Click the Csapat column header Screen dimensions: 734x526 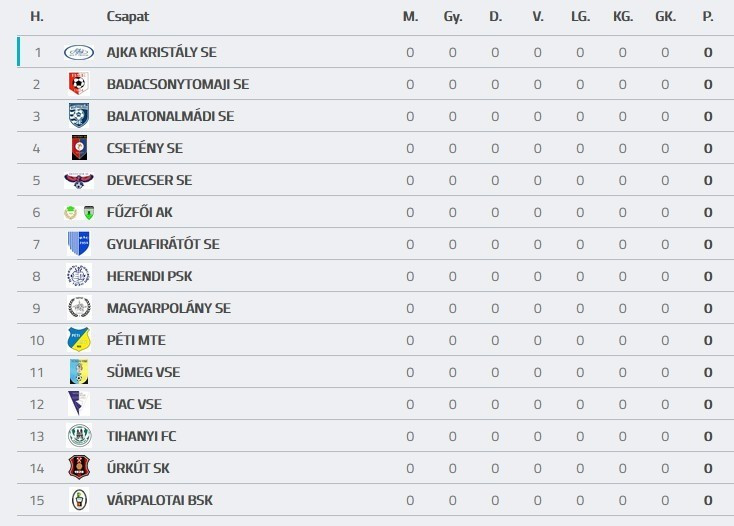coord(128,17)
